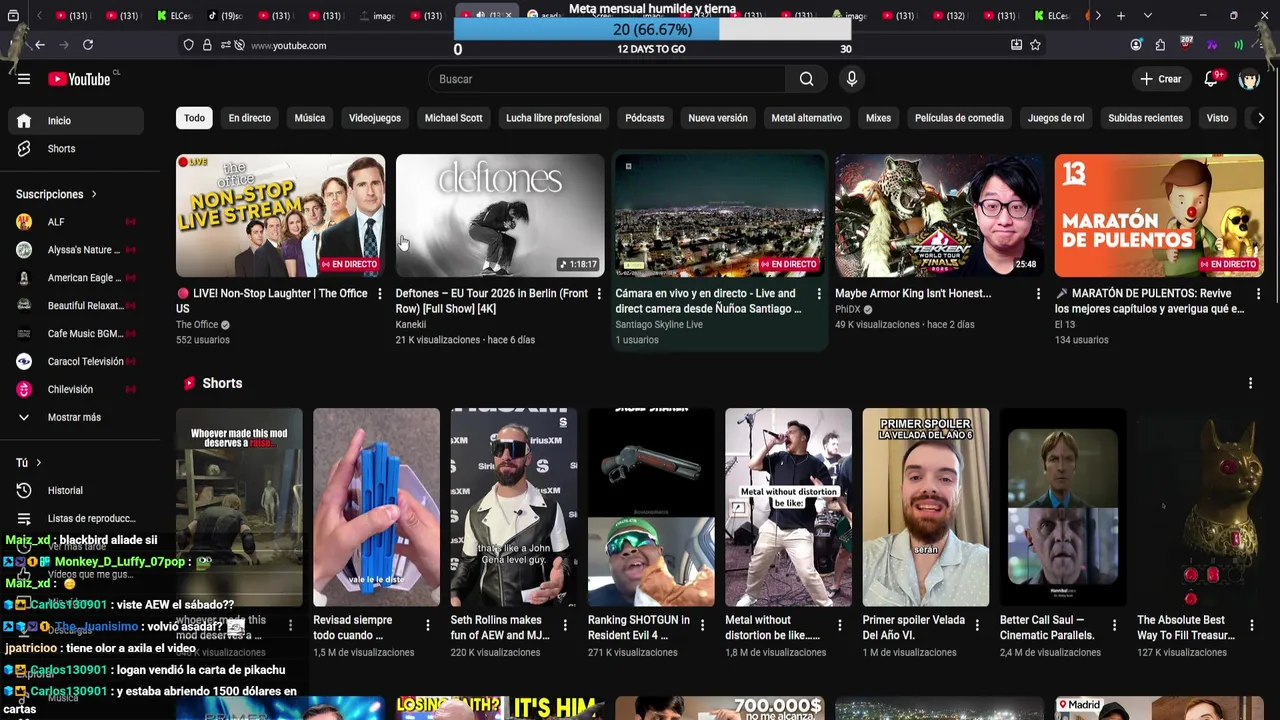This screenshot has width=1280, height=720.
Task: Open the Shorts shelf three-dot menu
Action: click(1250, 383)
